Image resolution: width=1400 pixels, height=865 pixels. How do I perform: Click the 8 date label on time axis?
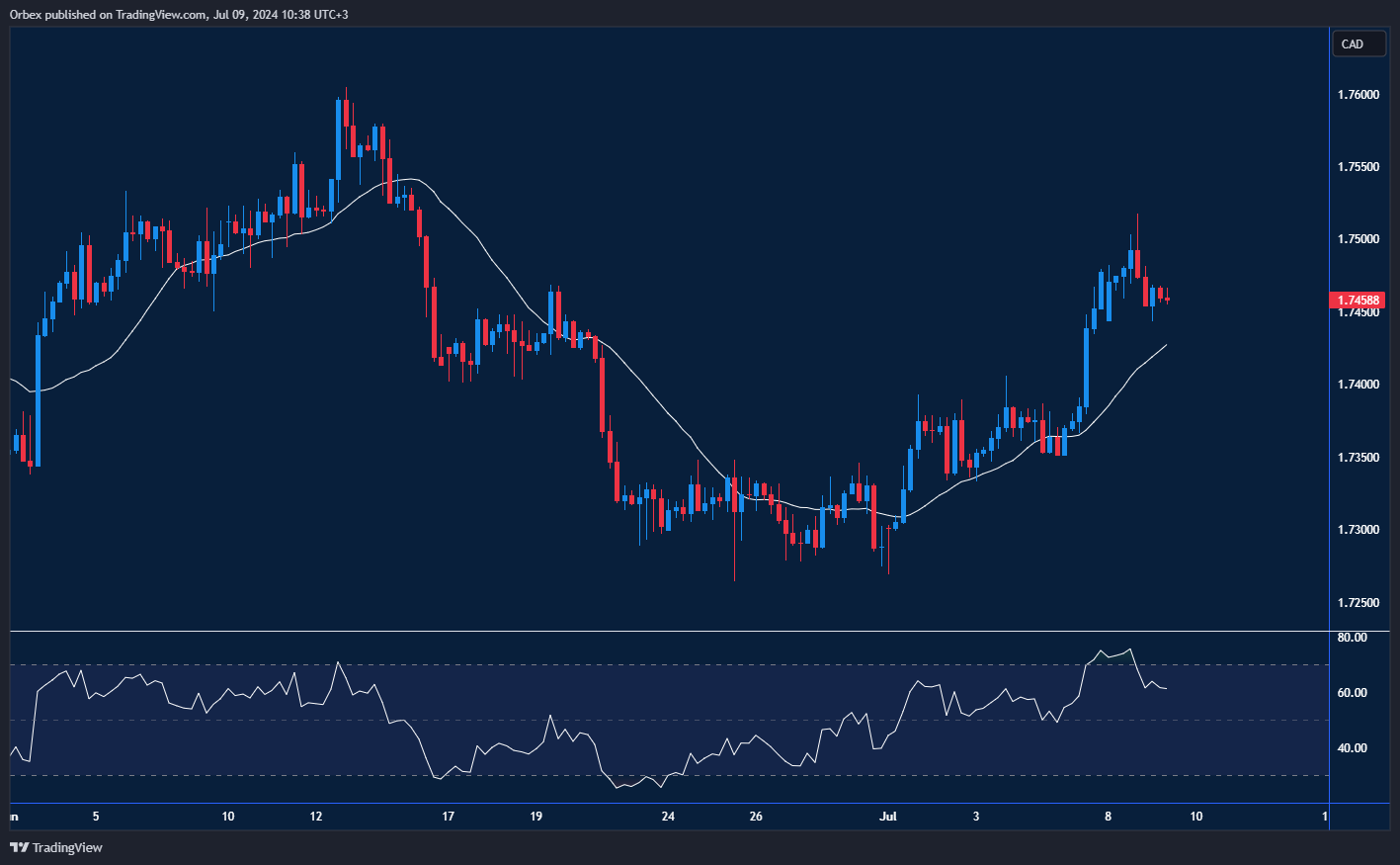pos(1109,817)
